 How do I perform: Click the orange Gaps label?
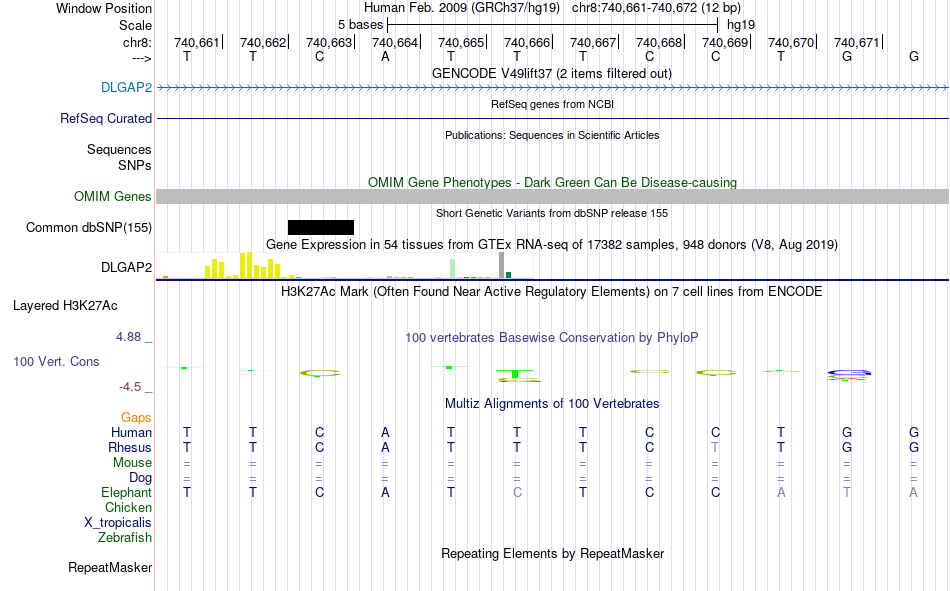136,417
